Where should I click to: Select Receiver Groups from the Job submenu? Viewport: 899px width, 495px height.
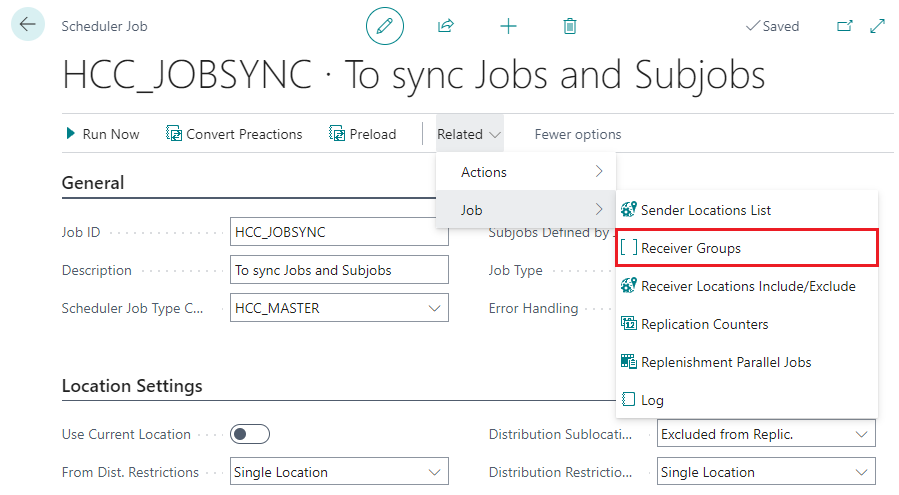point(690,248)
